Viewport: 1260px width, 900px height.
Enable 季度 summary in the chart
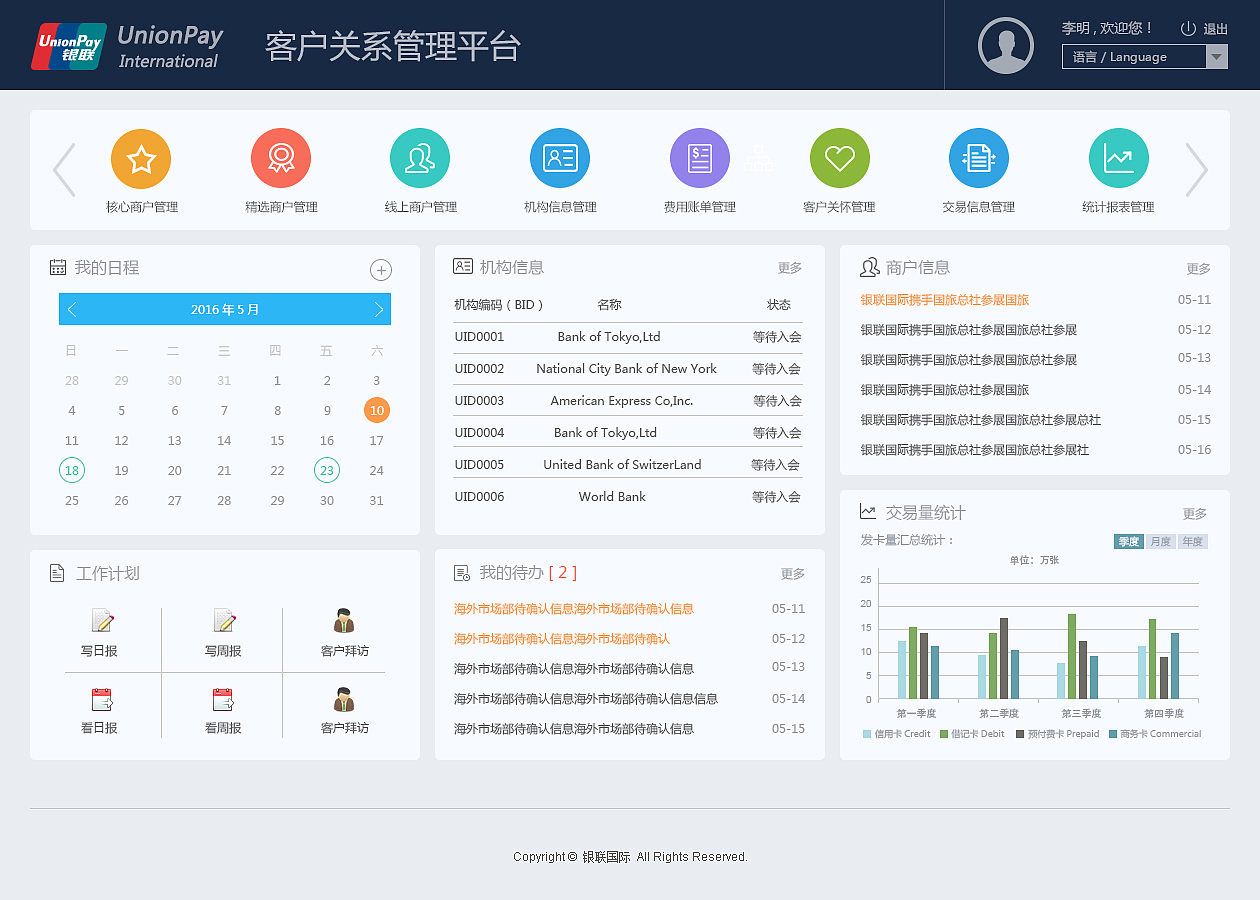tap(1128, 540)
